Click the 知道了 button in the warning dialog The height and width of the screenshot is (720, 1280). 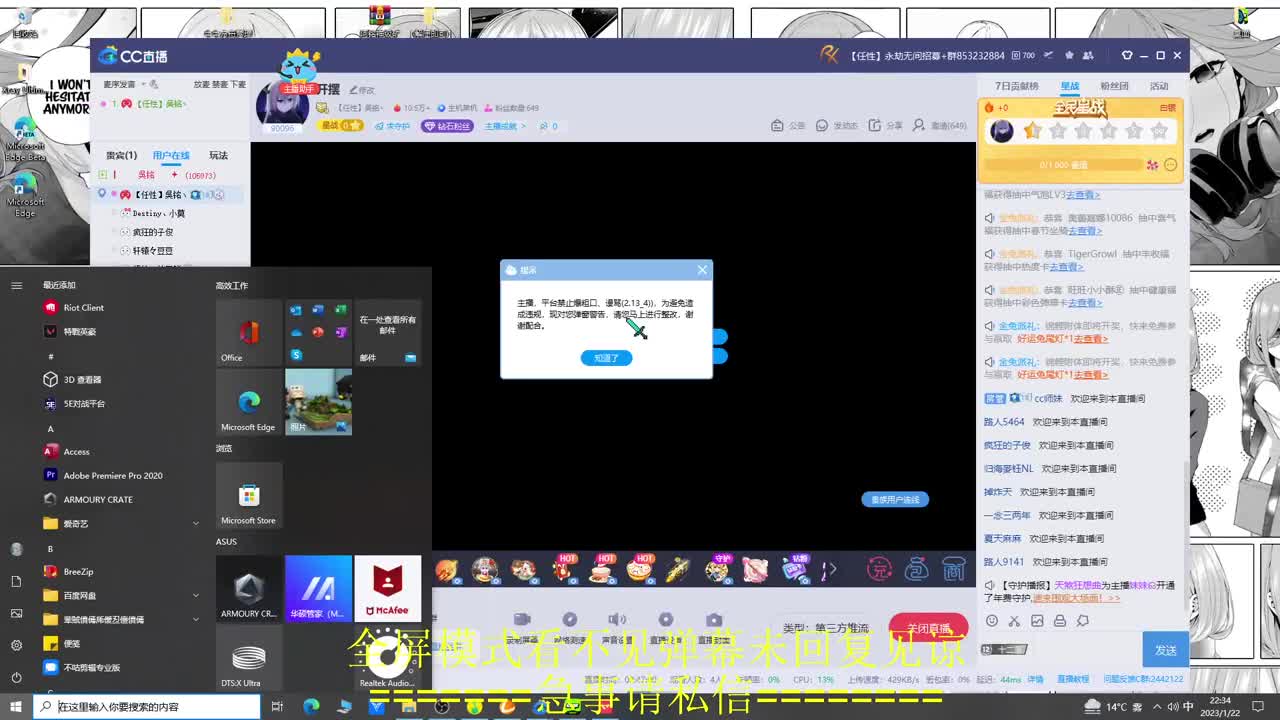[606, 358]
